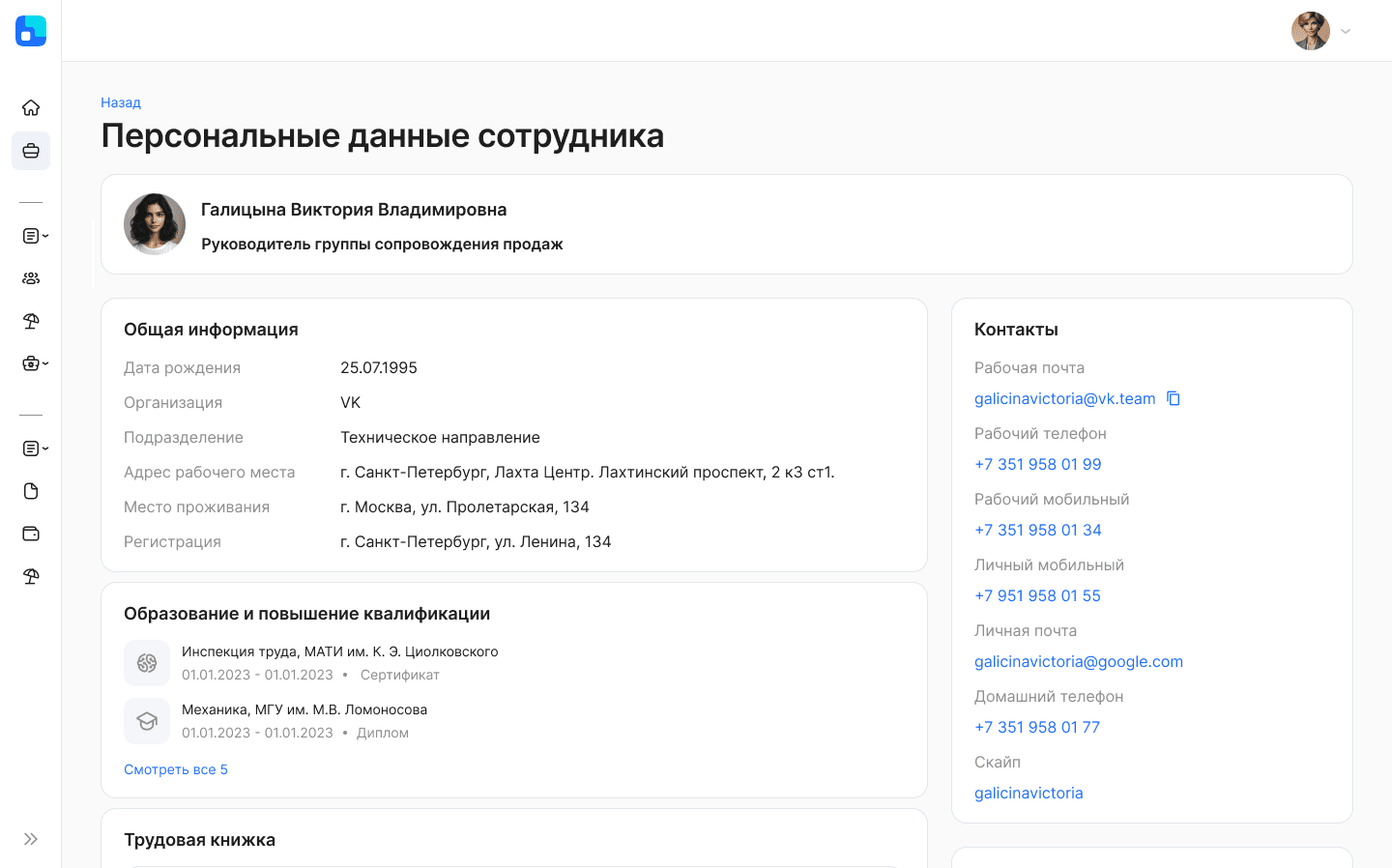The height and width of the screenshot is (868, 1392).
Task: Click the Адрес рабочего места label
Action: (x=209, y=472)
